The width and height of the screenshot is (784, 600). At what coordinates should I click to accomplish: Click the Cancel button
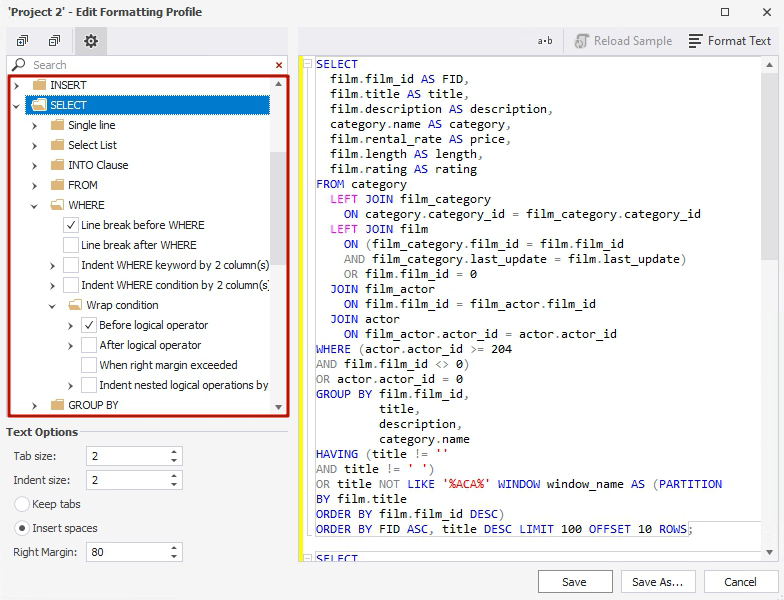pos(740,582)
